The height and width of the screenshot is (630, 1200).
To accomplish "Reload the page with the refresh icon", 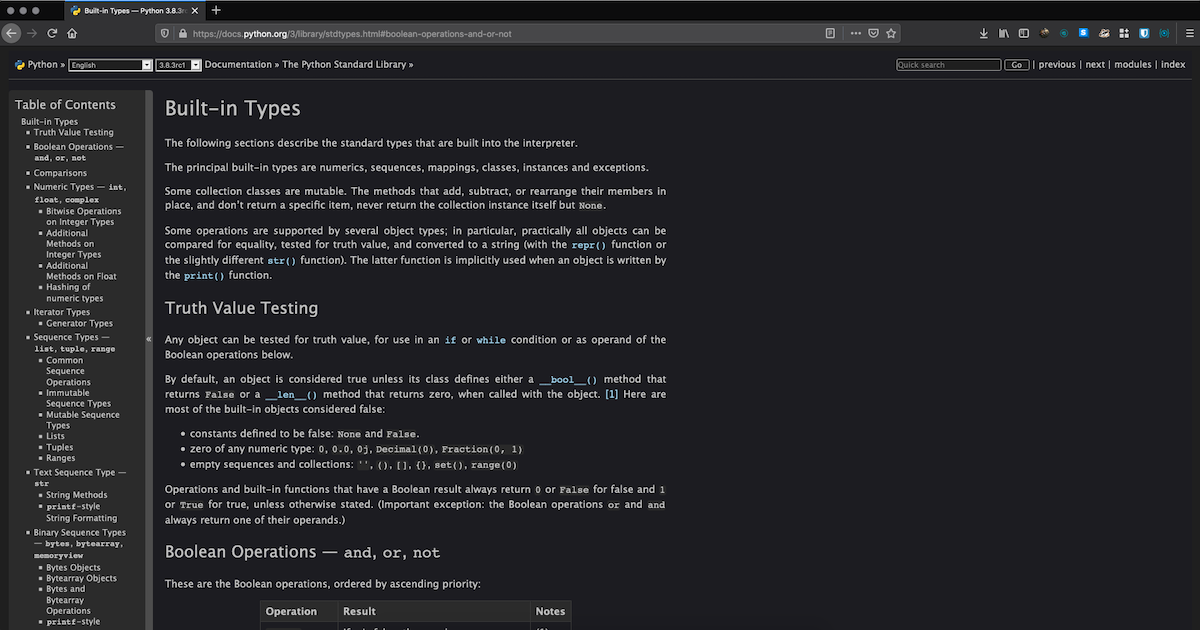I will (x=52, y=33).
